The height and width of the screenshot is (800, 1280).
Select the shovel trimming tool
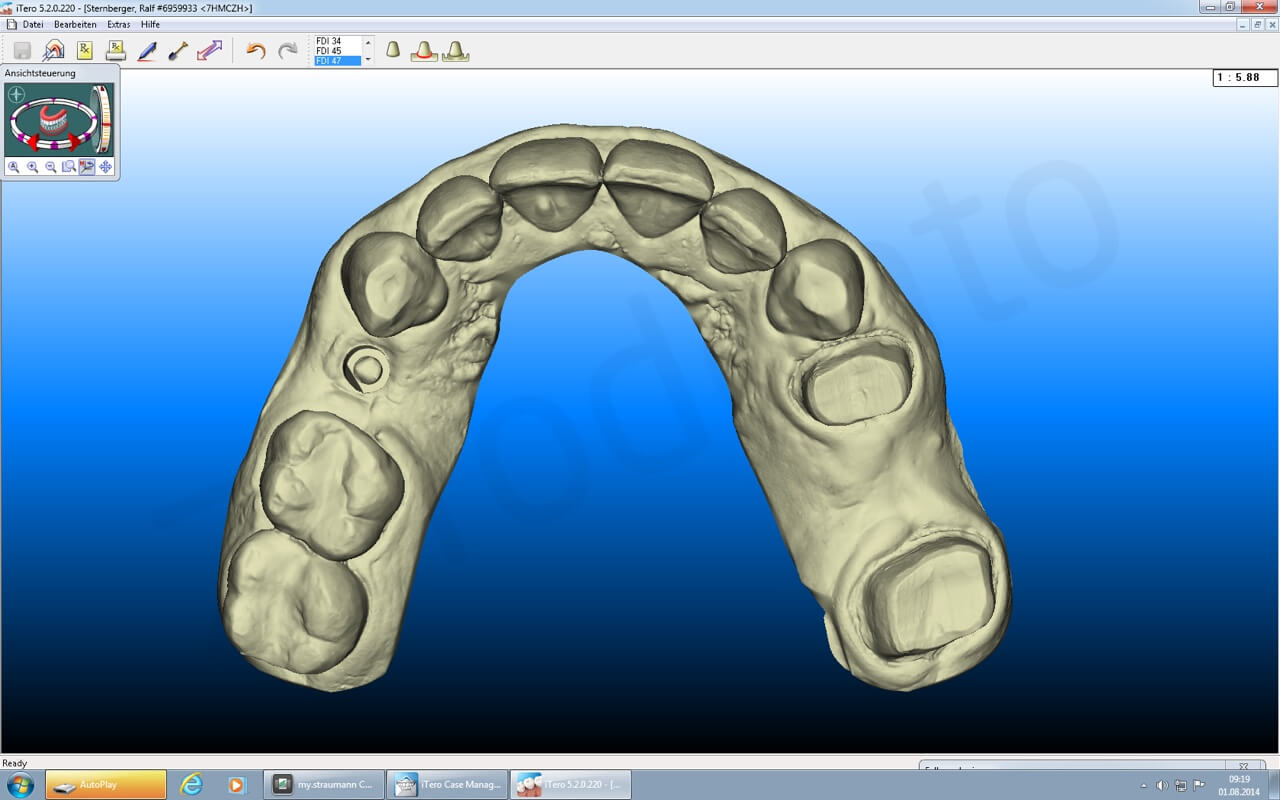(x=178, y=50)
